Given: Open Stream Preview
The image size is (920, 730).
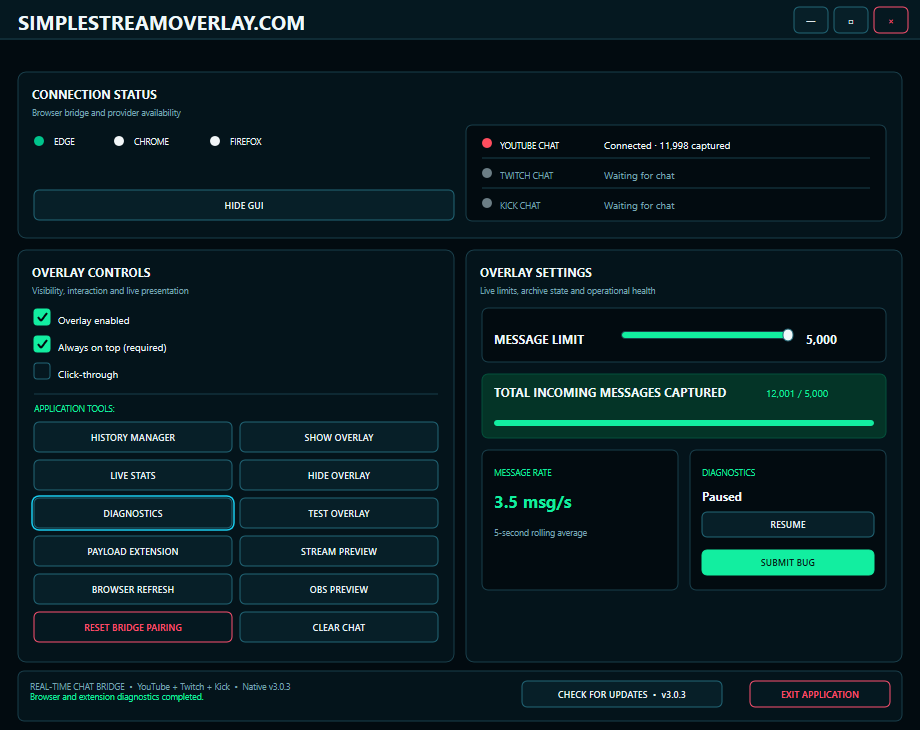Looking at the screenshot, I should tap(339, 552).
